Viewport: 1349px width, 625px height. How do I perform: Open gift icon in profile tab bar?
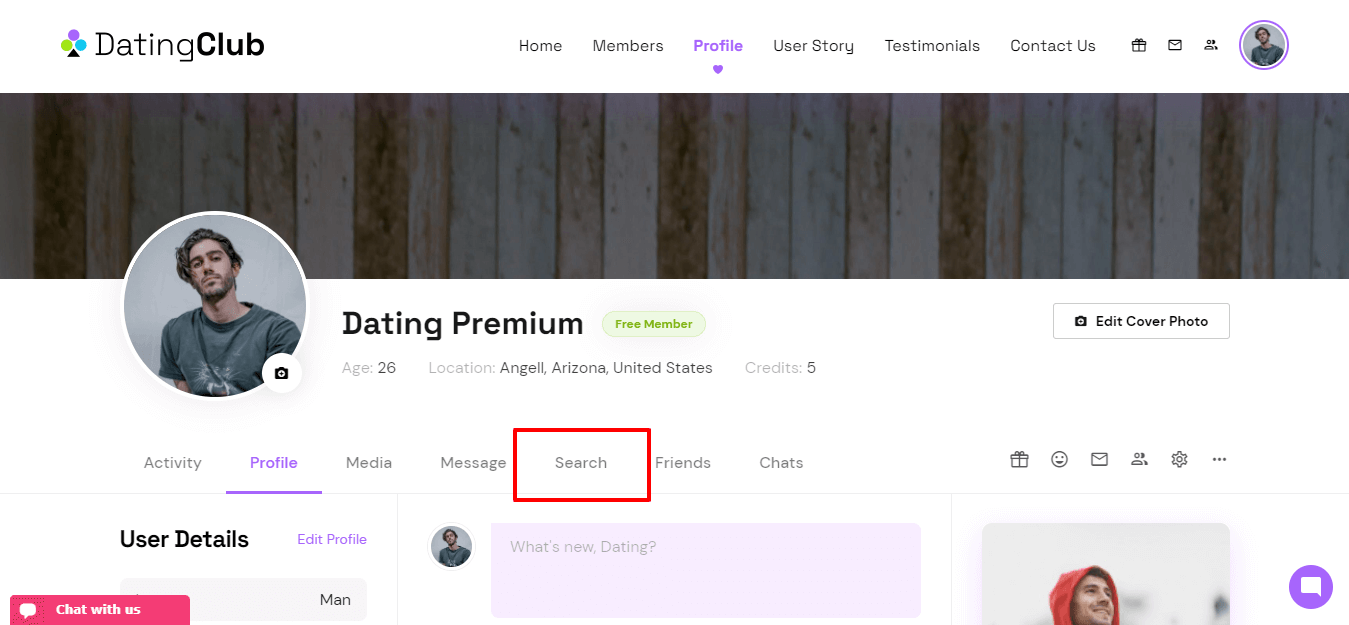coord(1019,459)
